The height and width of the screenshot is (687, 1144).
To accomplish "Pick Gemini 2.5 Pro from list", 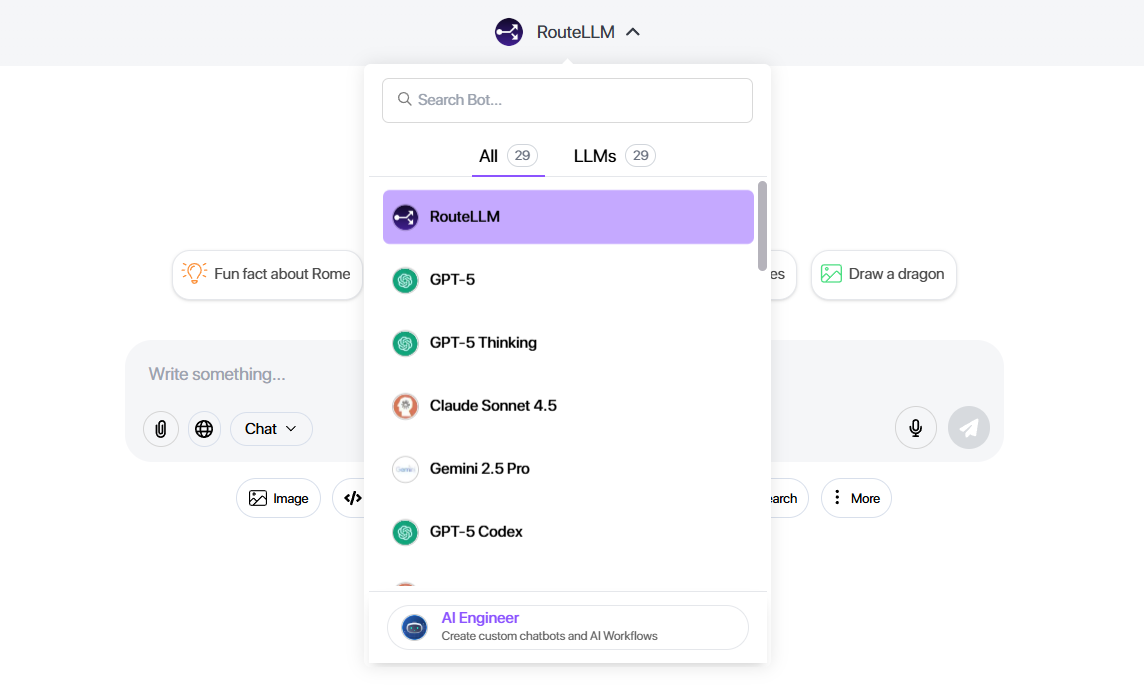I will pos(568,469).
